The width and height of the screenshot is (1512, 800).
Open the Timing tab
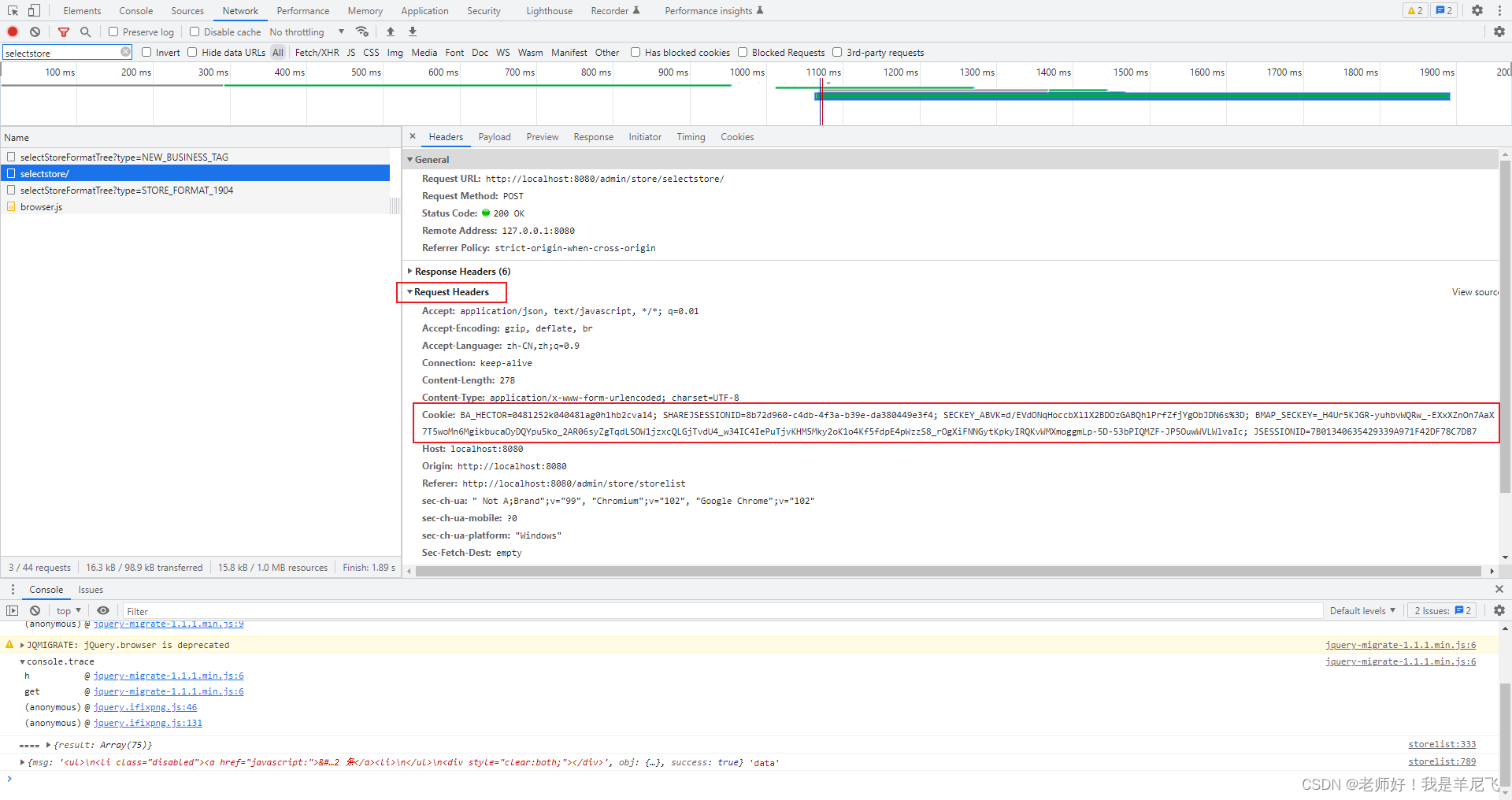(691, 137)
